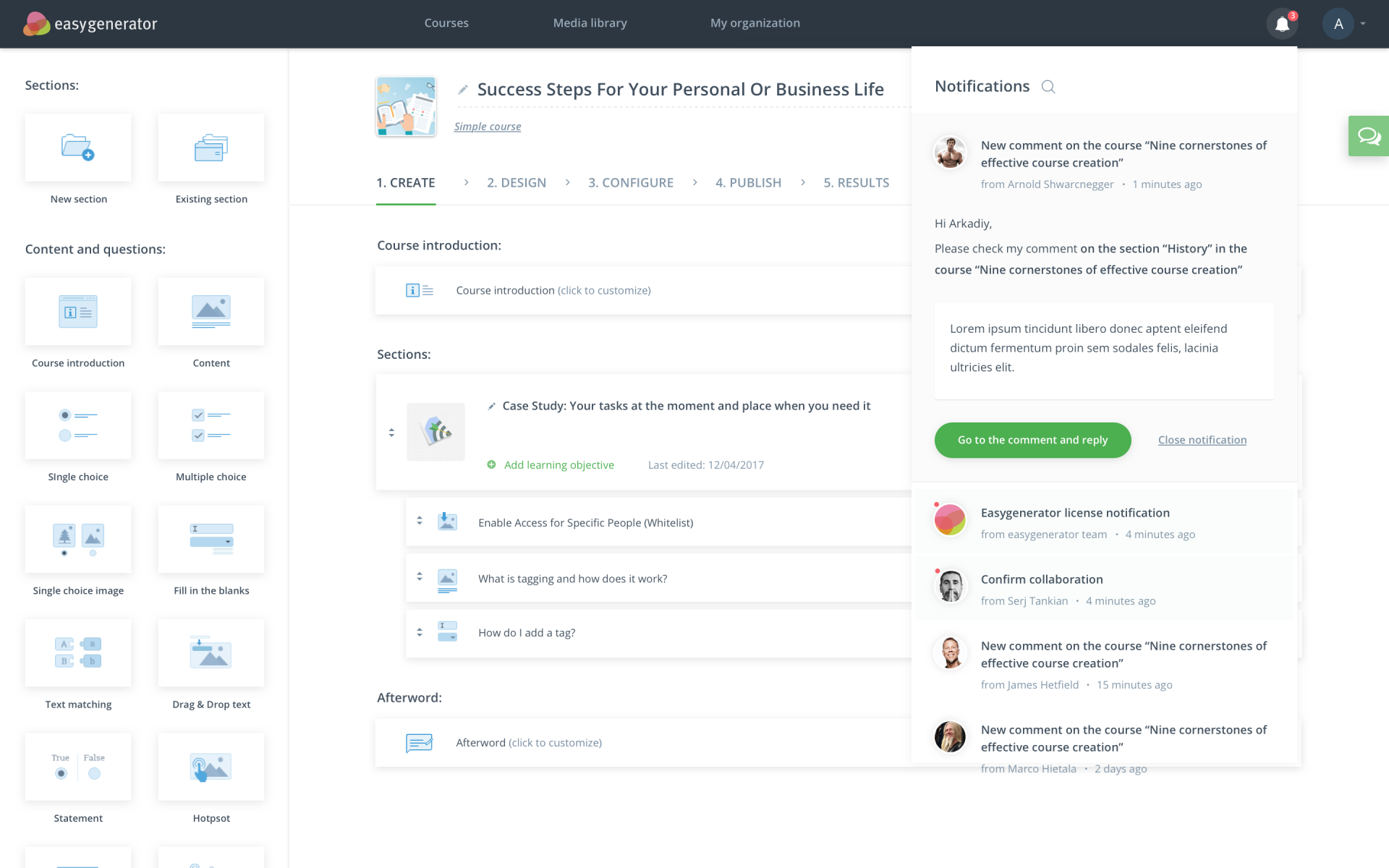This screenshot has height=868, width=1389.
Task: Click the search icon beside Notifications
Action: pos(1048,87)
